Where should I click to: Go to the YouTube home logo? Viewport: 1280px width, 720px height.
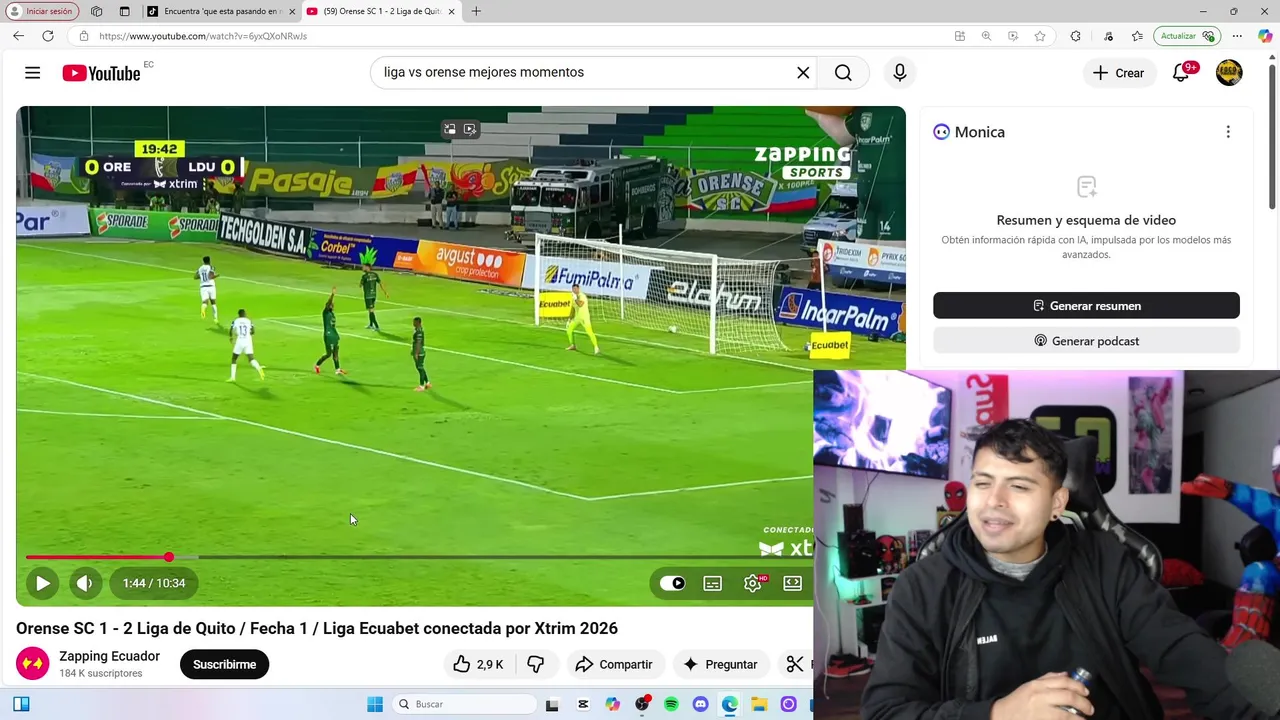[101, 73]
